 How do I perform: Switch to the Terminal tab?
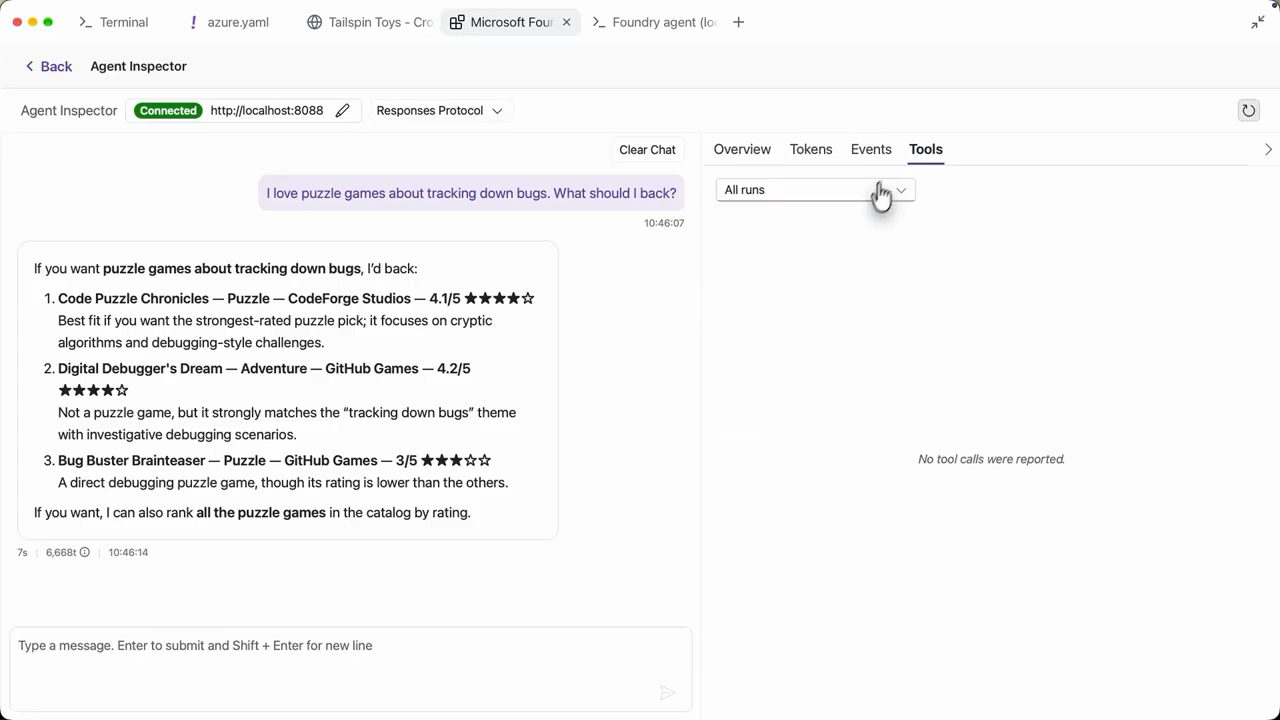(113, 22)
